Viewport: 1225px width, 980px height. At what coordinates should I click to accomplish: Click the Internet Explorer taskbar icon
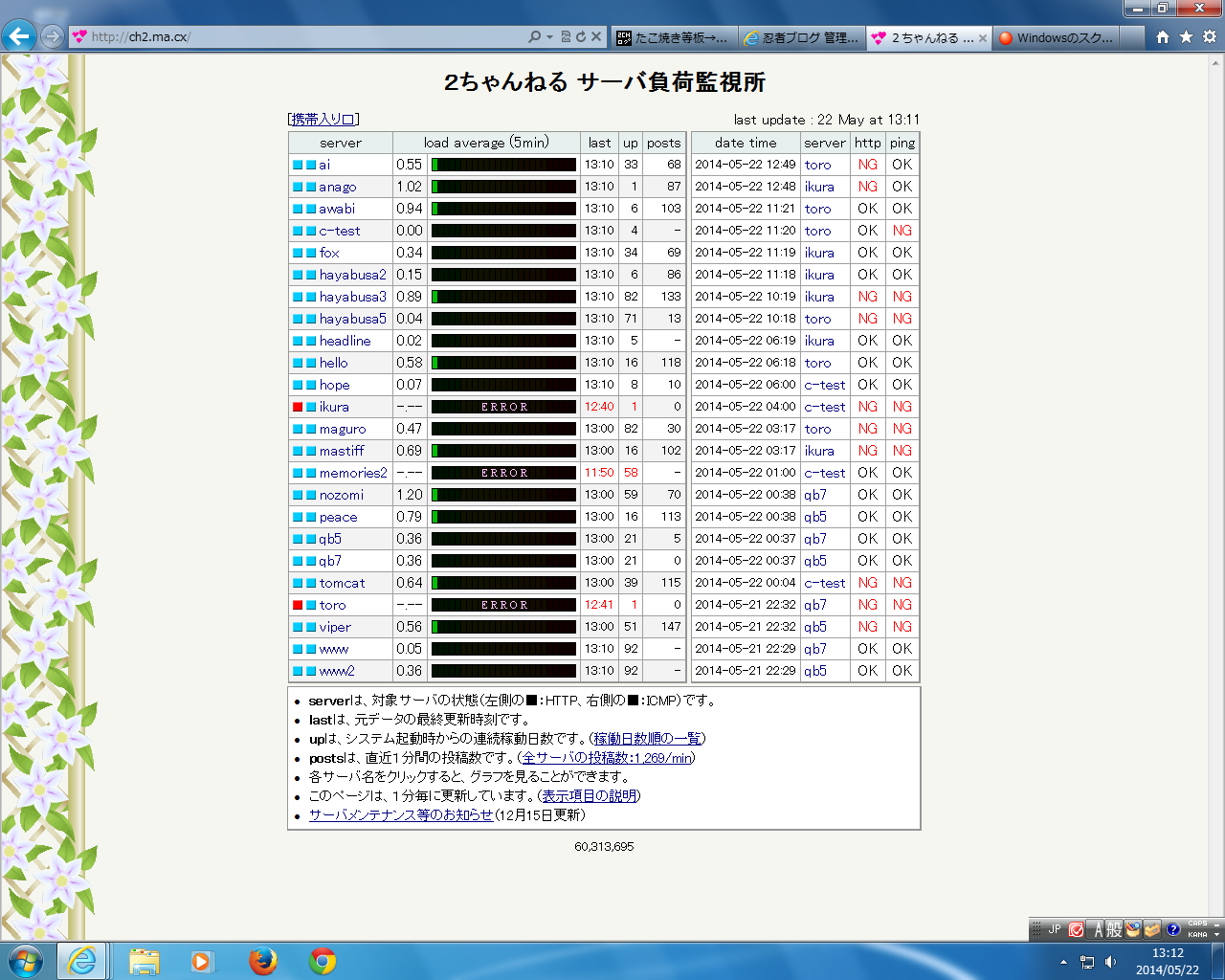coord(83,961)
